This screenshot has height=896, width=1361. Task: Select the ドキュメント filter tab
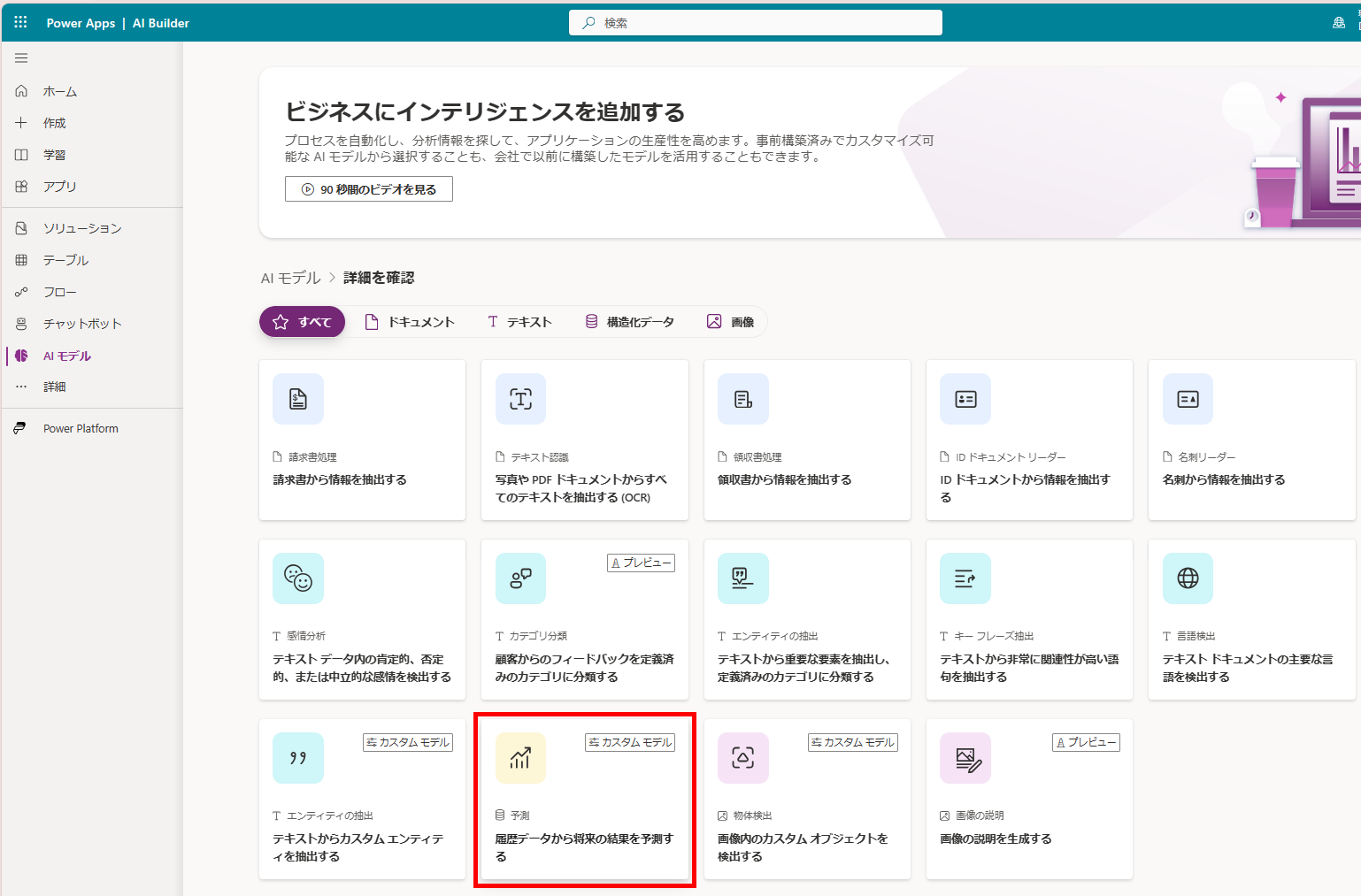(410, 322)
